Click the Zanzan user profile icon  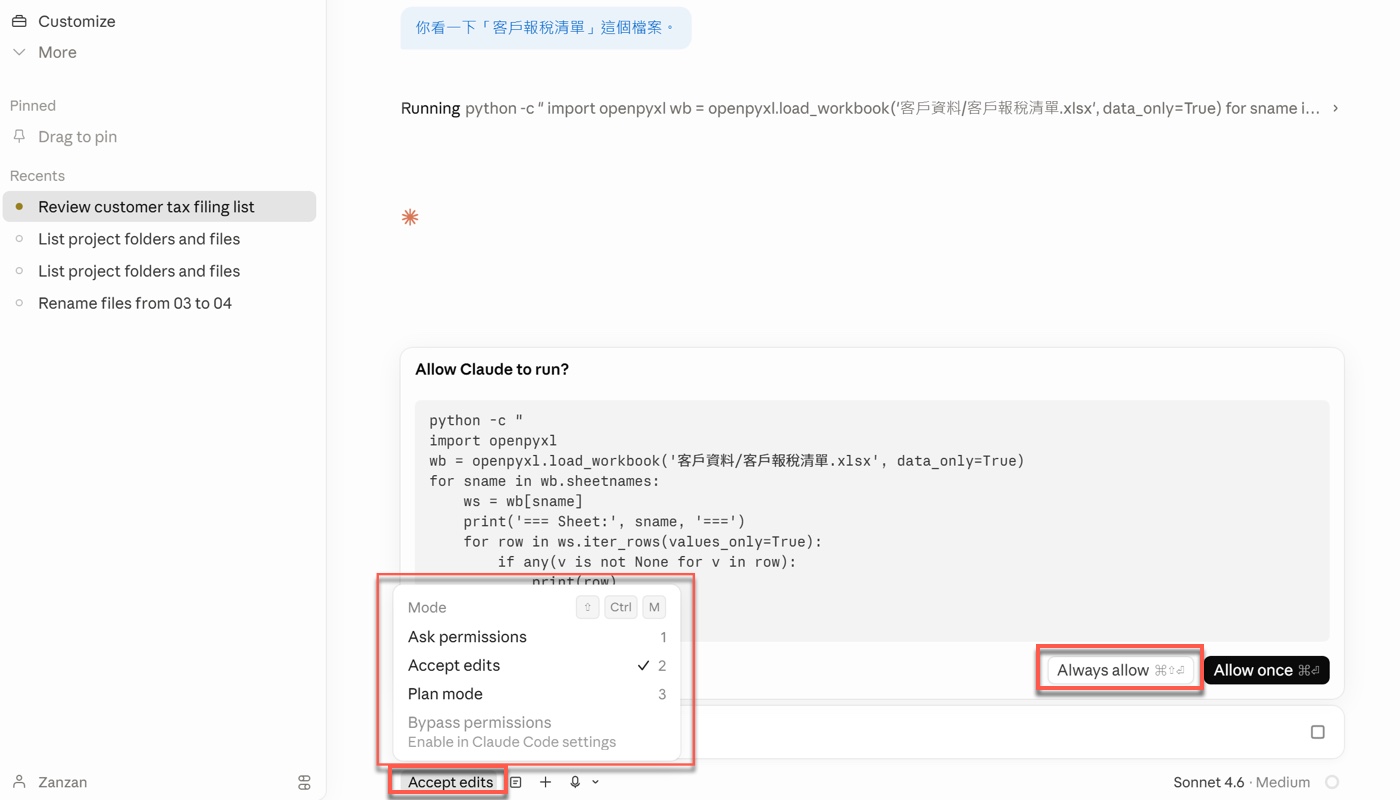pyautogui.click(x=19, y=782)
